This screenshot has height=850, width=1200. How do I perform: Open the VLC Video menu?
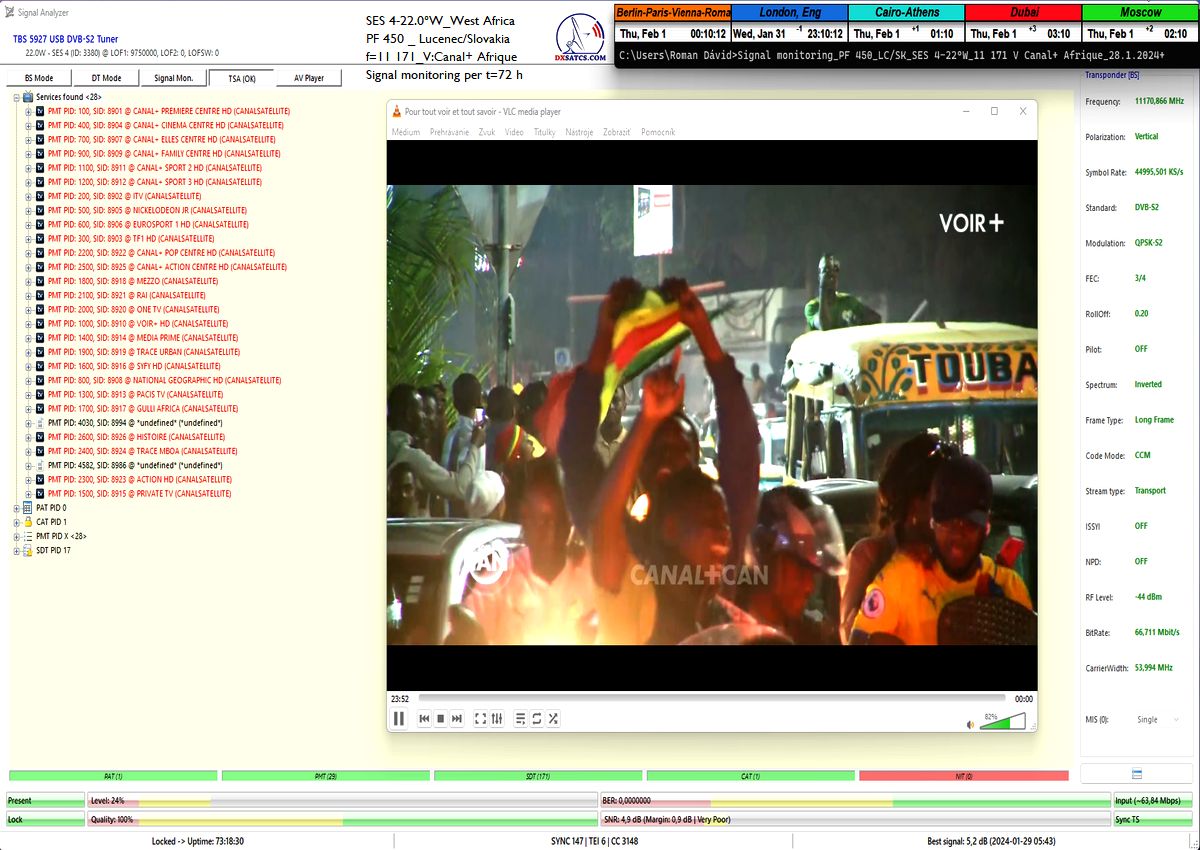click(x=514, y=132)
